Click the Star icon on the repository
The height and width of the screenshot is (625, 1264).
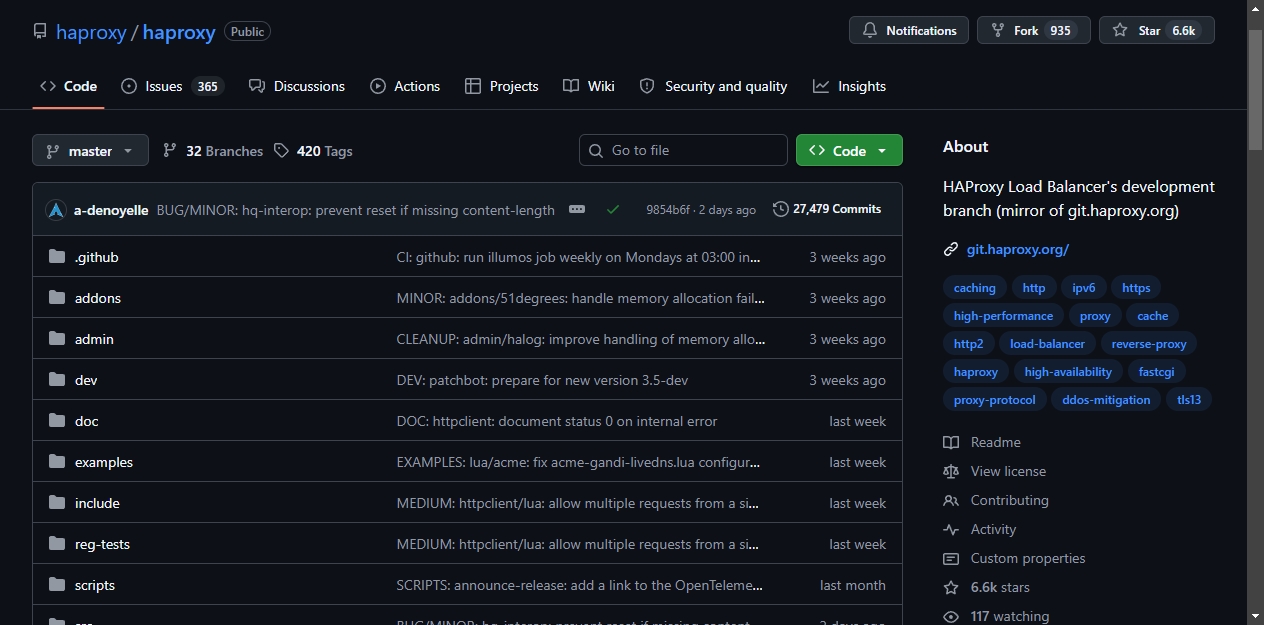[1120, 30]
